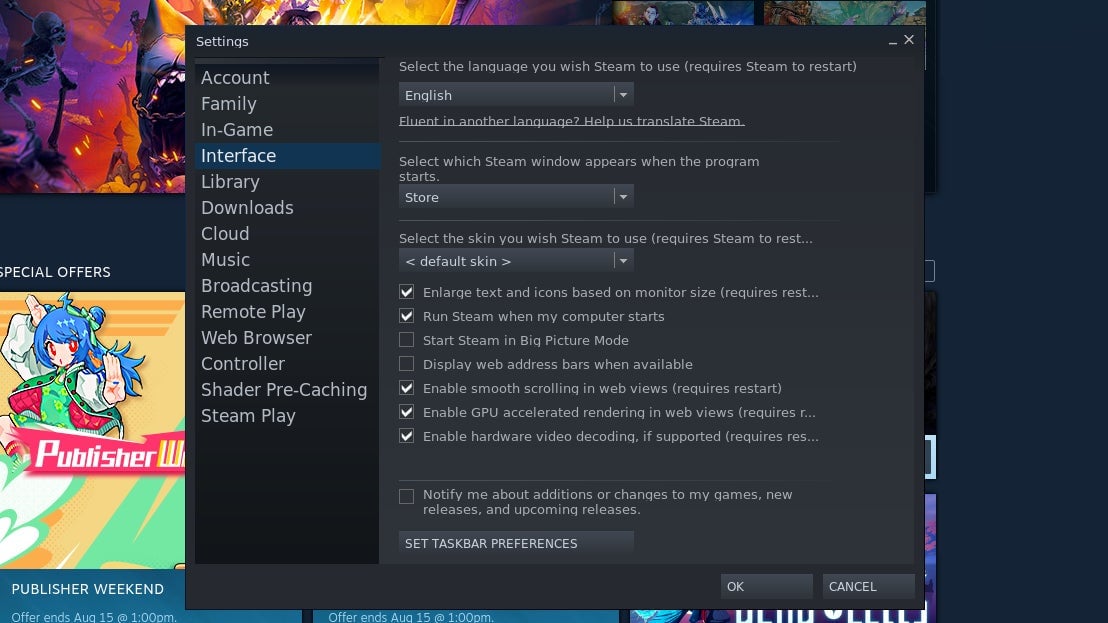This screenshot has width=1108, height=623.
Task: Open the Downloads settings page
Action: click(x=247, y=207)
